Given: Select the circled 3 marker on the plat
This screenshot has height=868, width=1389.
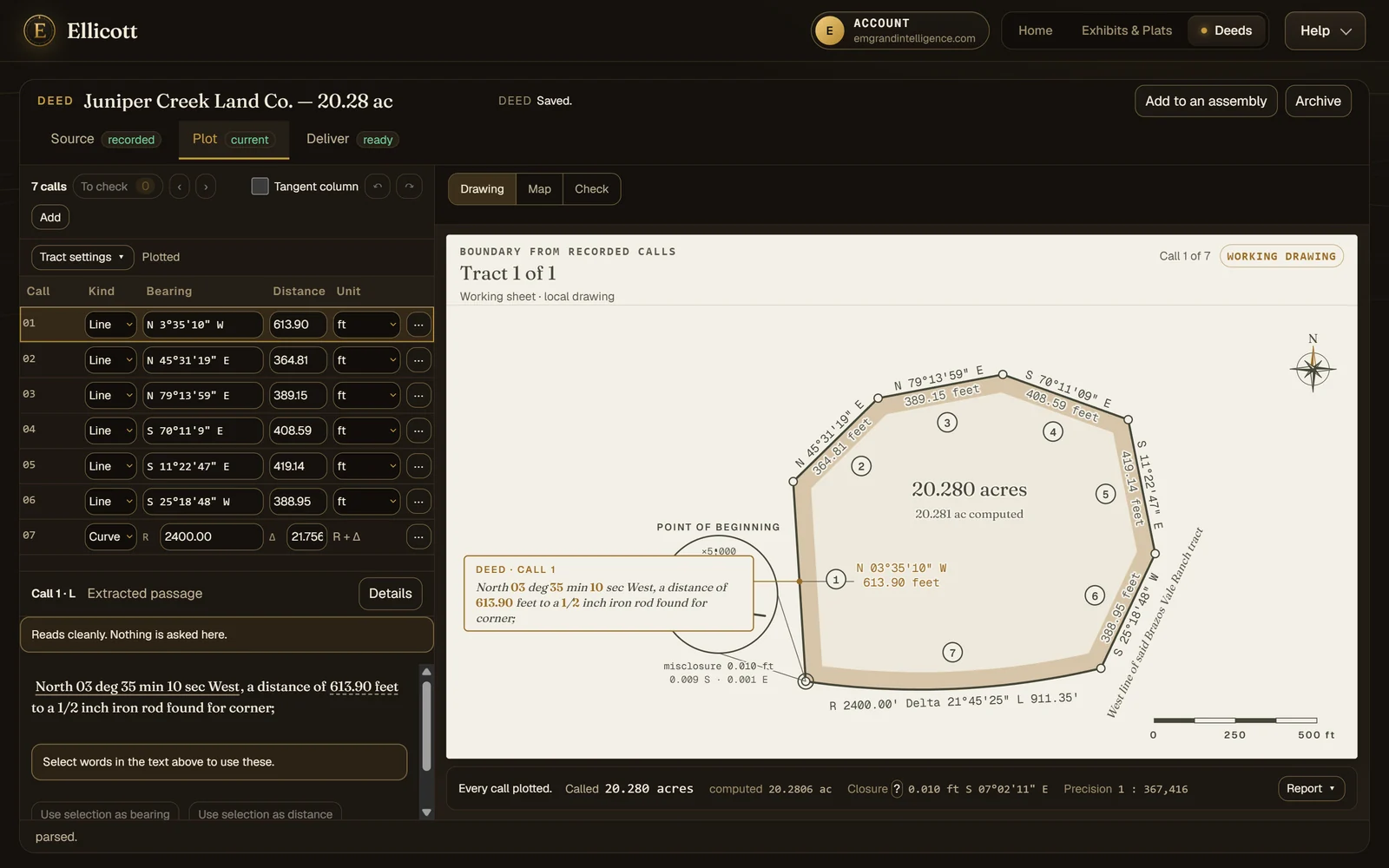Looking at the screenshot, I should [x=947, y=423].
